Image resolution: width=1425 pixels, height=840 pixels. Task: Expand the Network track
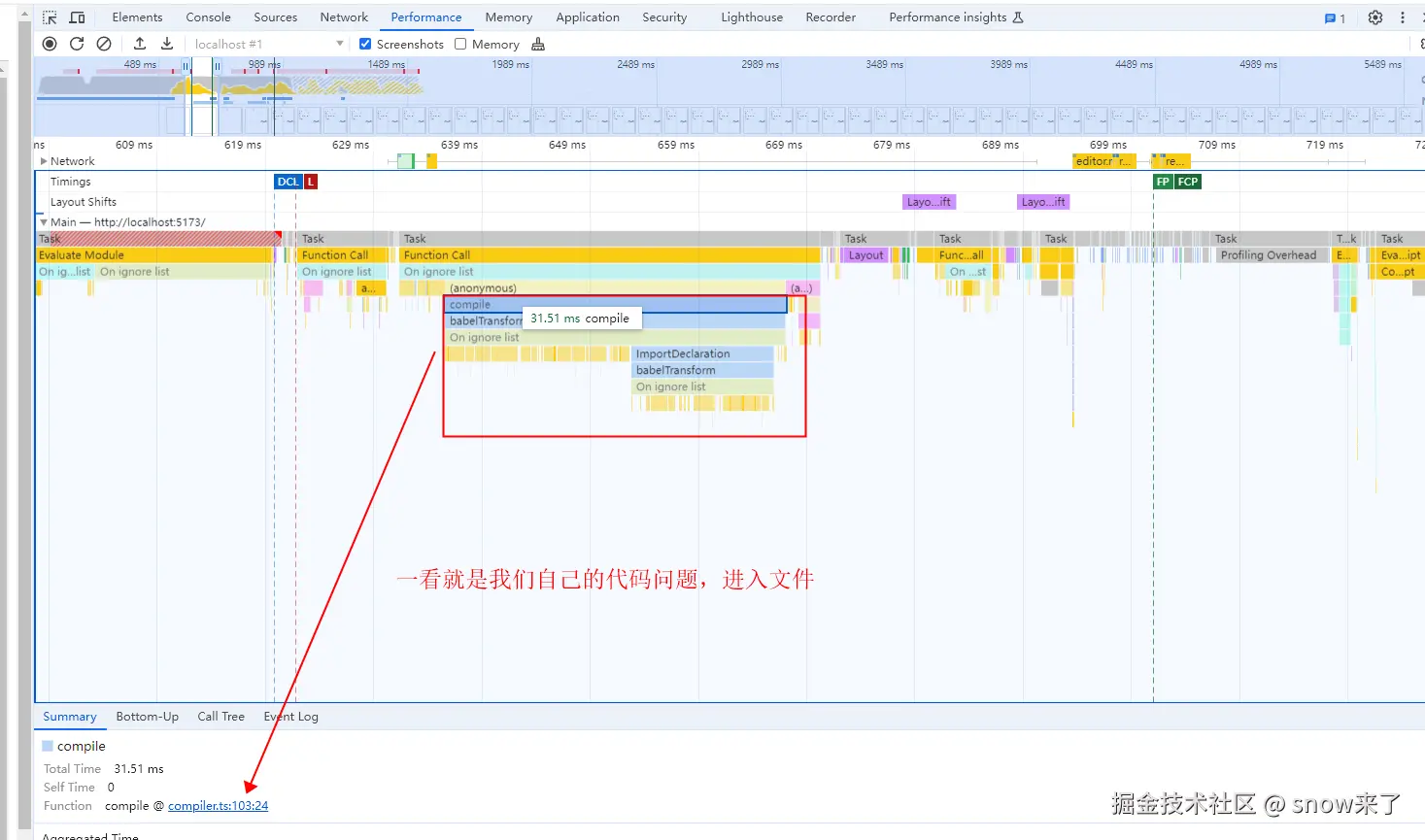(x=44, y=161)
